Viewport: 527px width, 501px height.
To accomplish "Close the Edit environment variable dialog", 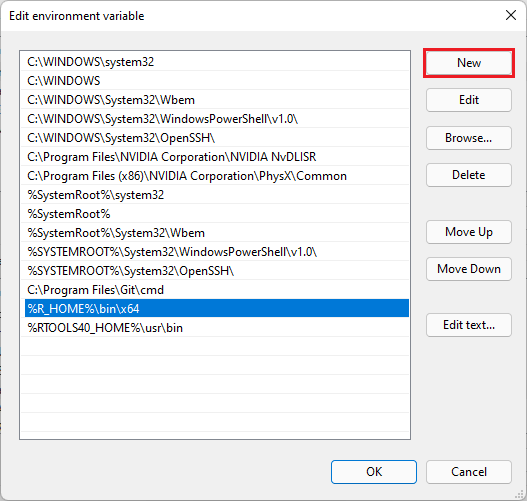I will [x=511, y=15].
